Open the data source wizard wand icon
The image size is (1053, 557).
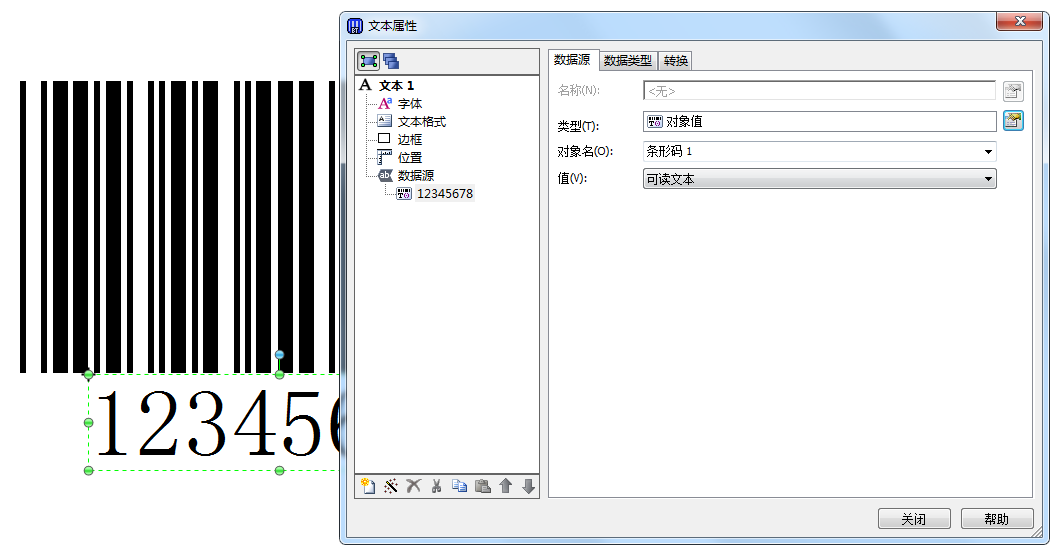pyautogui.click(x=391, y=486)
